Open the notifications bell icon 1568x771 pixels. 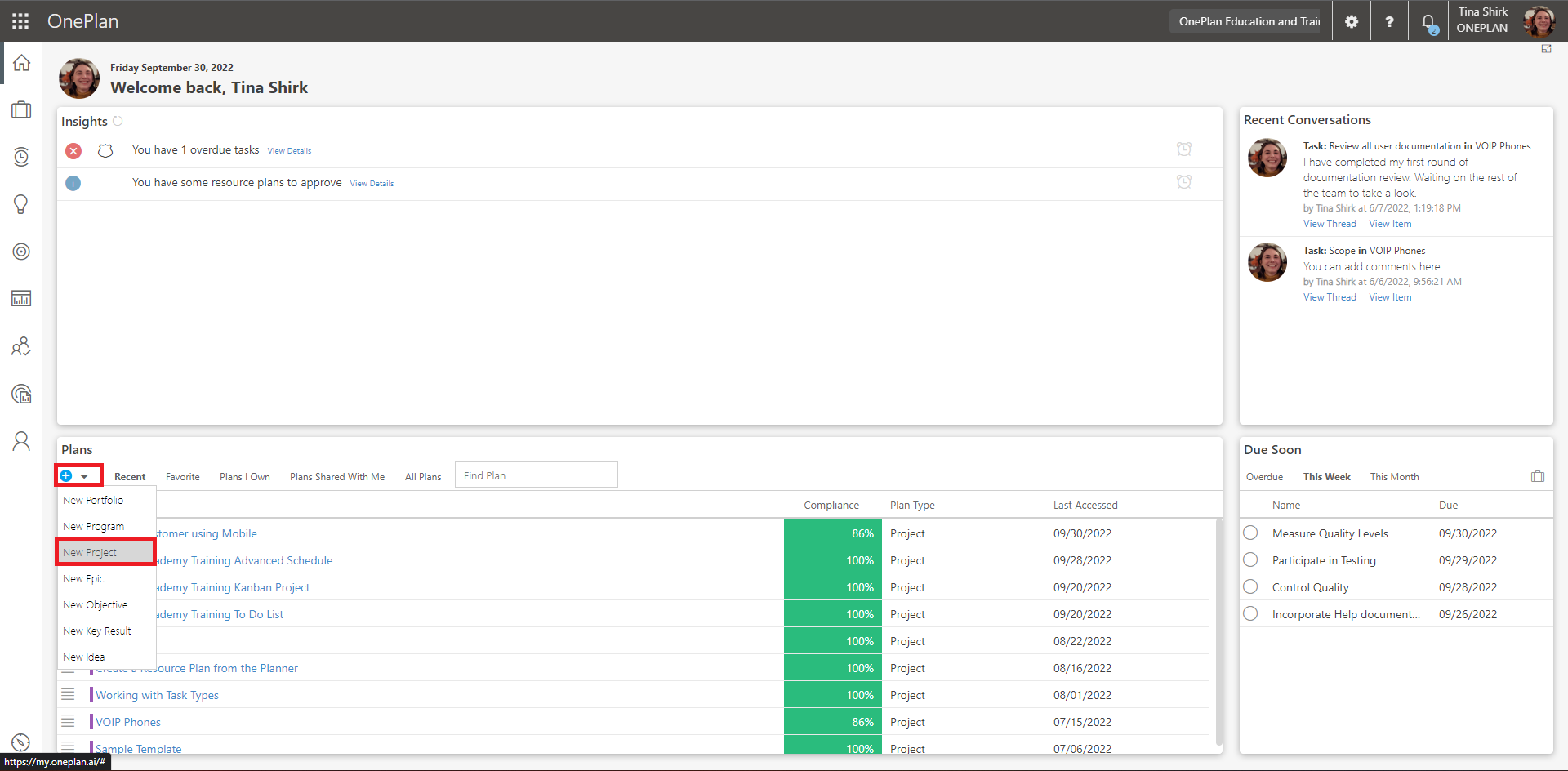pos(1428,23)
